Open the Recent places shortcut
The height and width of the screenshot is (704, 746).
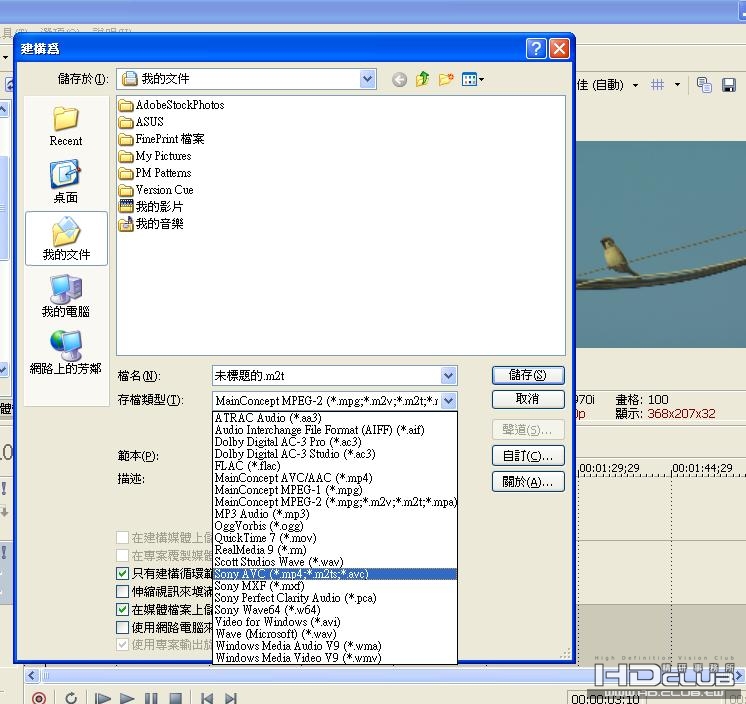66,126
